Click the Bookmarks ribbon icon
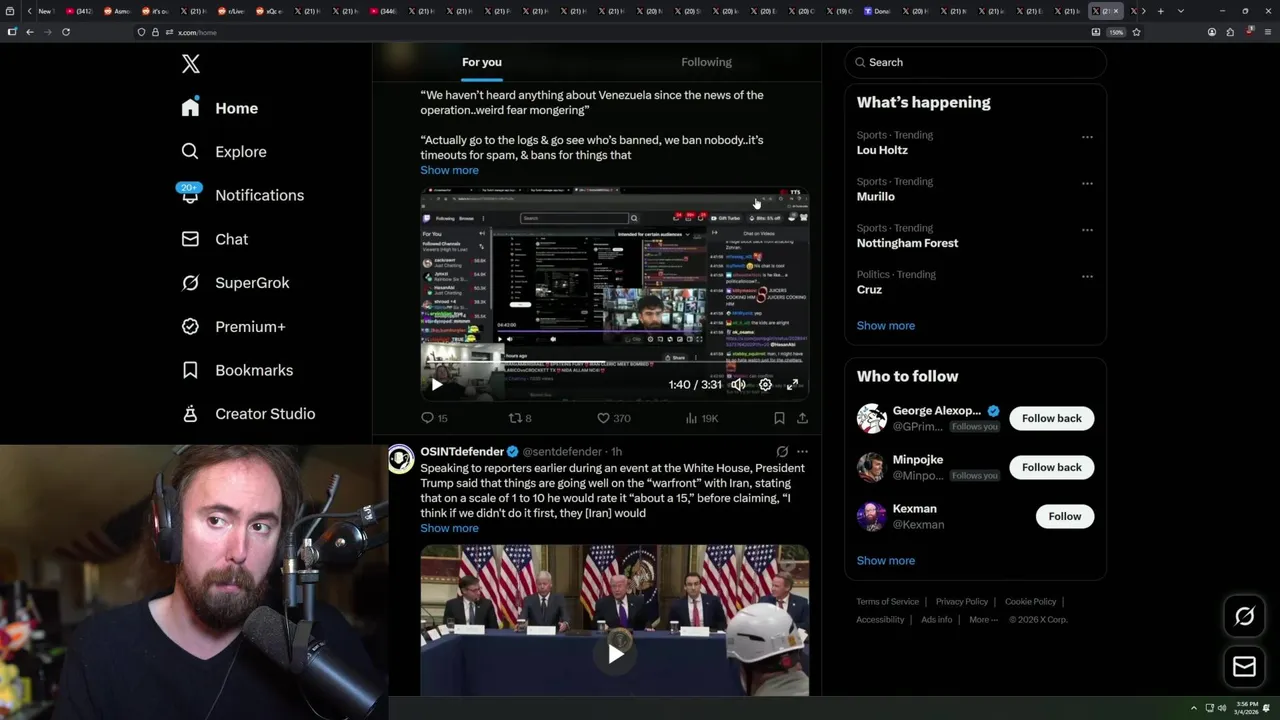 190,370
